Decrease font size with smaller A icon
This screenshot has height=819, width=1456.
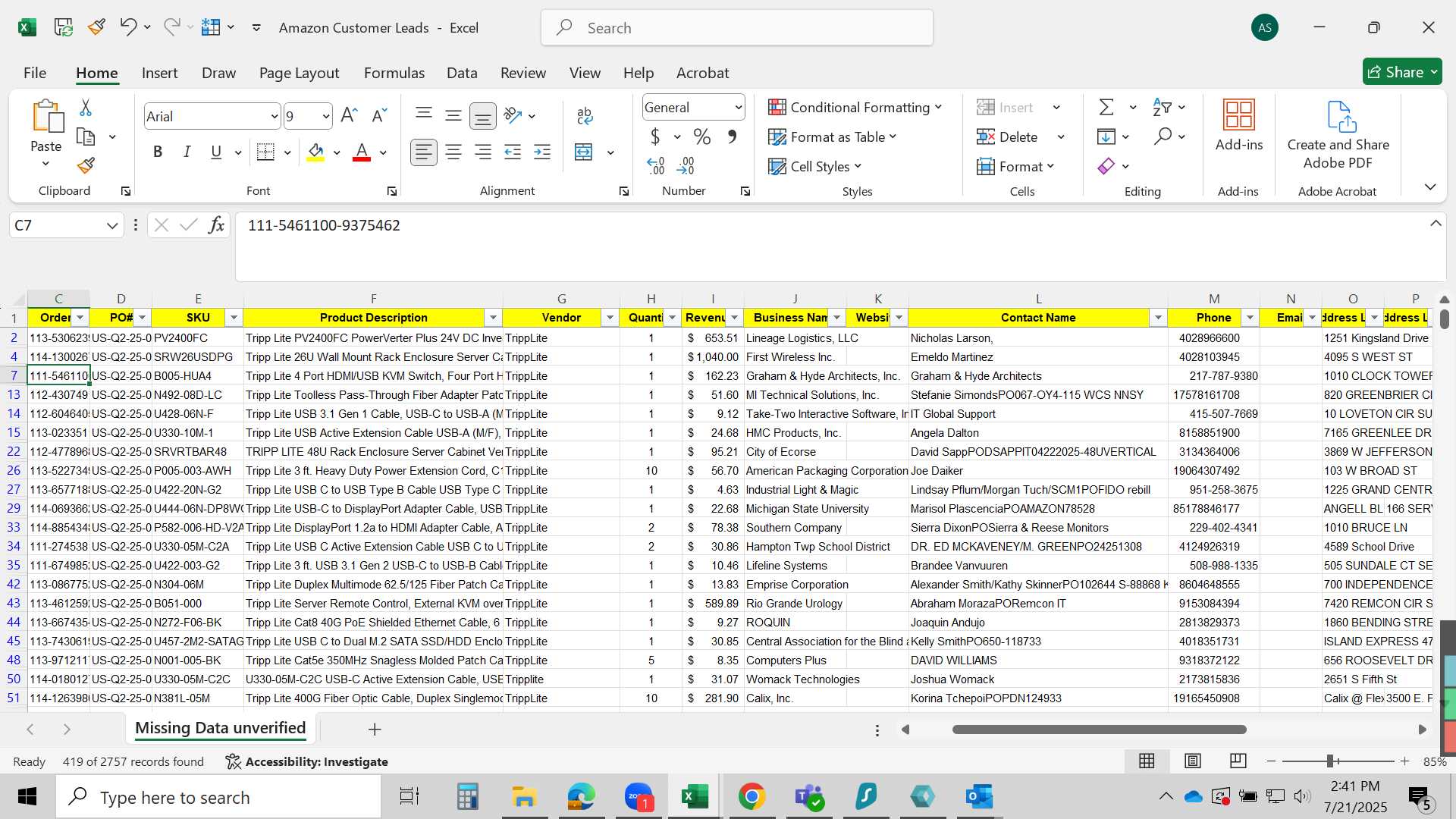tap(379, 115)
